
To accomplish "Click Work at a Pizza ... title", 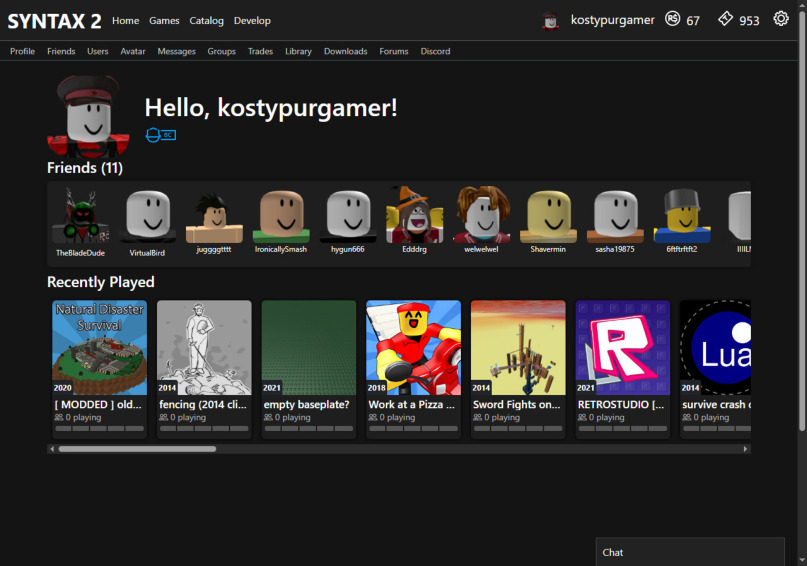I will 412,404.
